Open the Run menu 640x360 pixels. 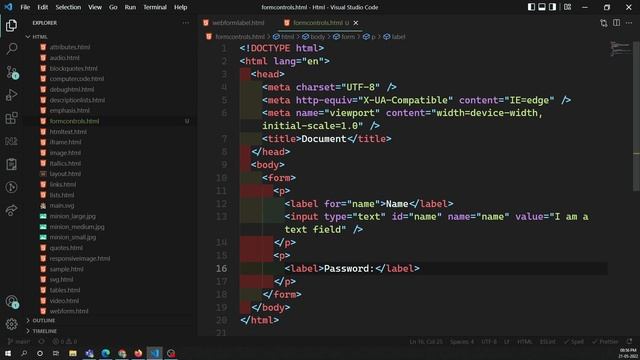[130, 7]
